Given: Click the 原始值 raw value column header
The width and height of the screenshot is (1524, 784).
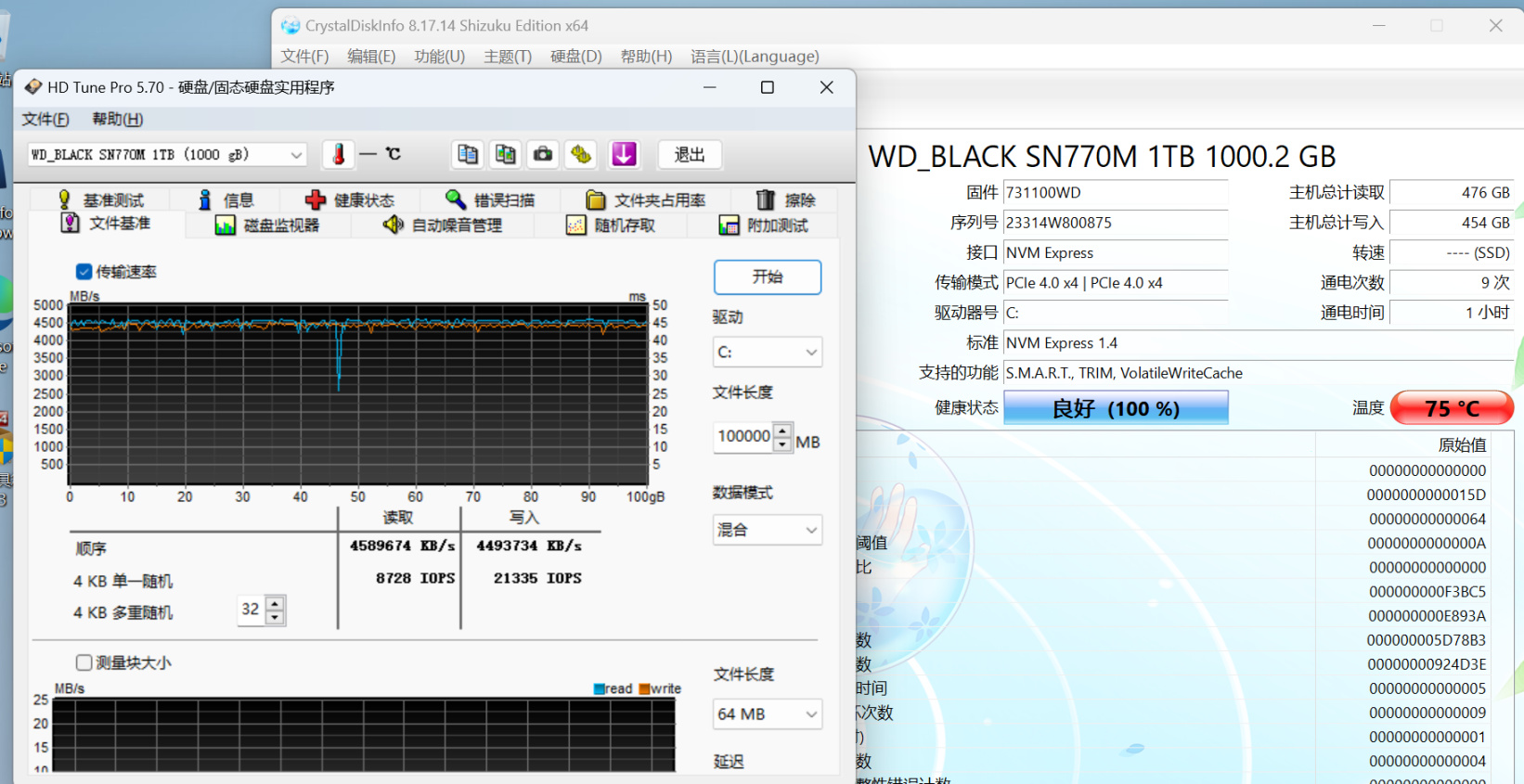Looking at the screenshot, I should (1463, 445).
